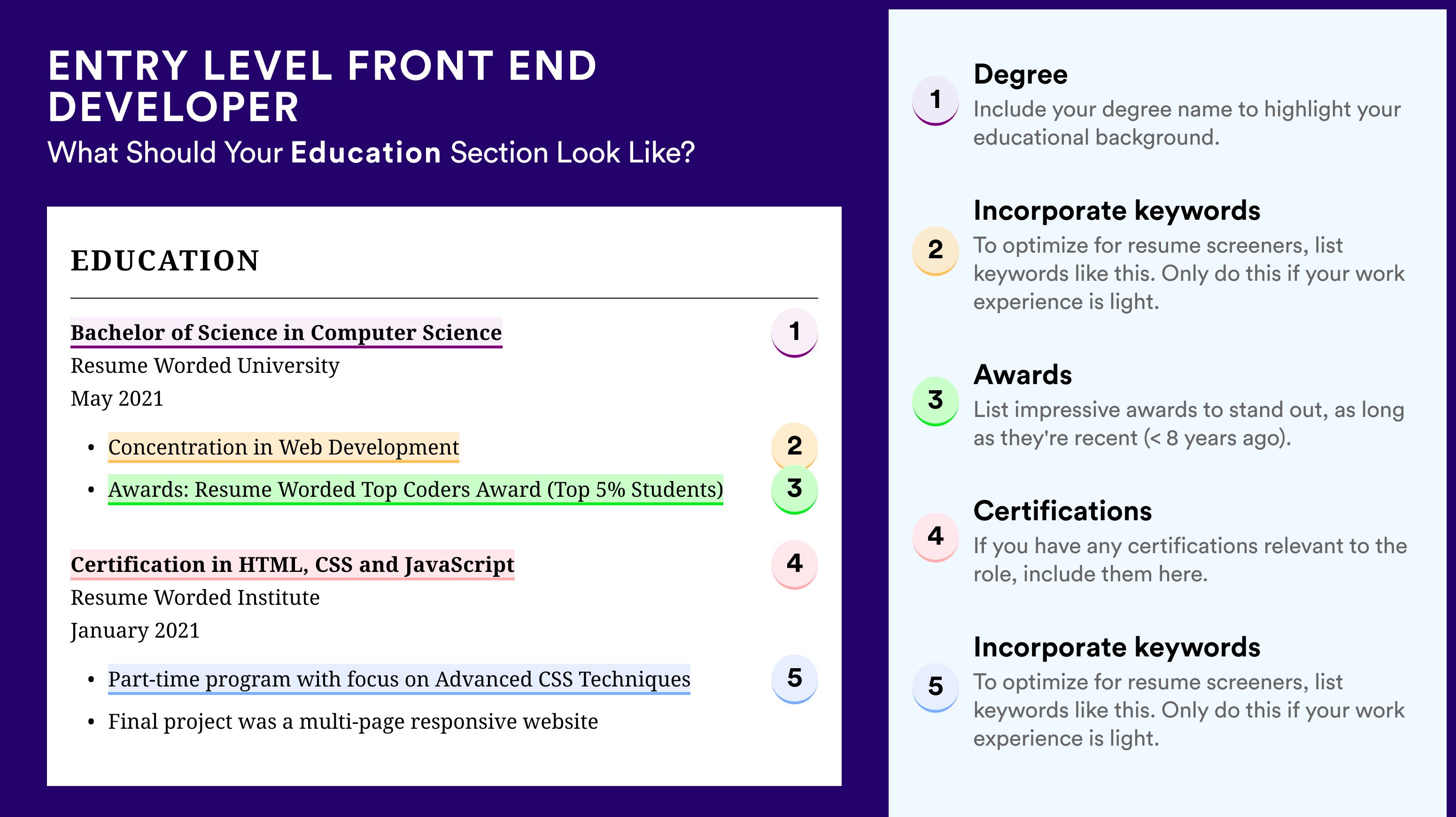Viewport: 1456px width, 817px height.
Task: Click the Certifications heading in tips panel
Action: [1062, 511]
